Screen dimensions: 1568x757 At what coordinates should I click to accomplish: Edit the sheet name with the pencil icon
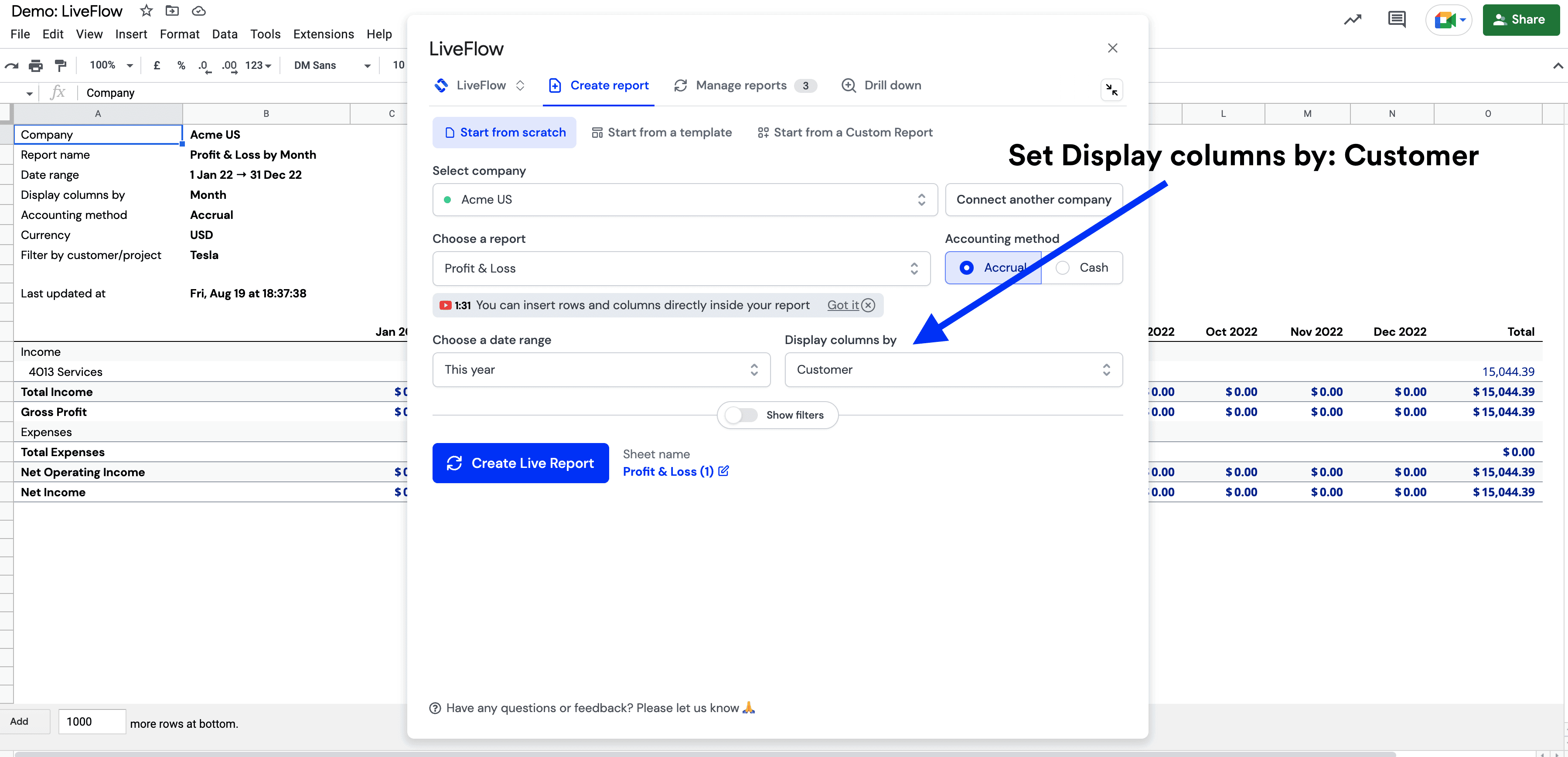coord(723,471)
